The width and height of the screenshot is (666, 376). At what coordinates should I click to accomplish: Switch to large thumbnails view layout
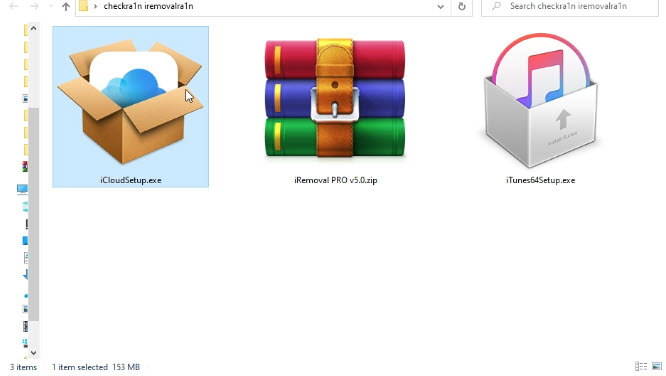coord(657,366)
